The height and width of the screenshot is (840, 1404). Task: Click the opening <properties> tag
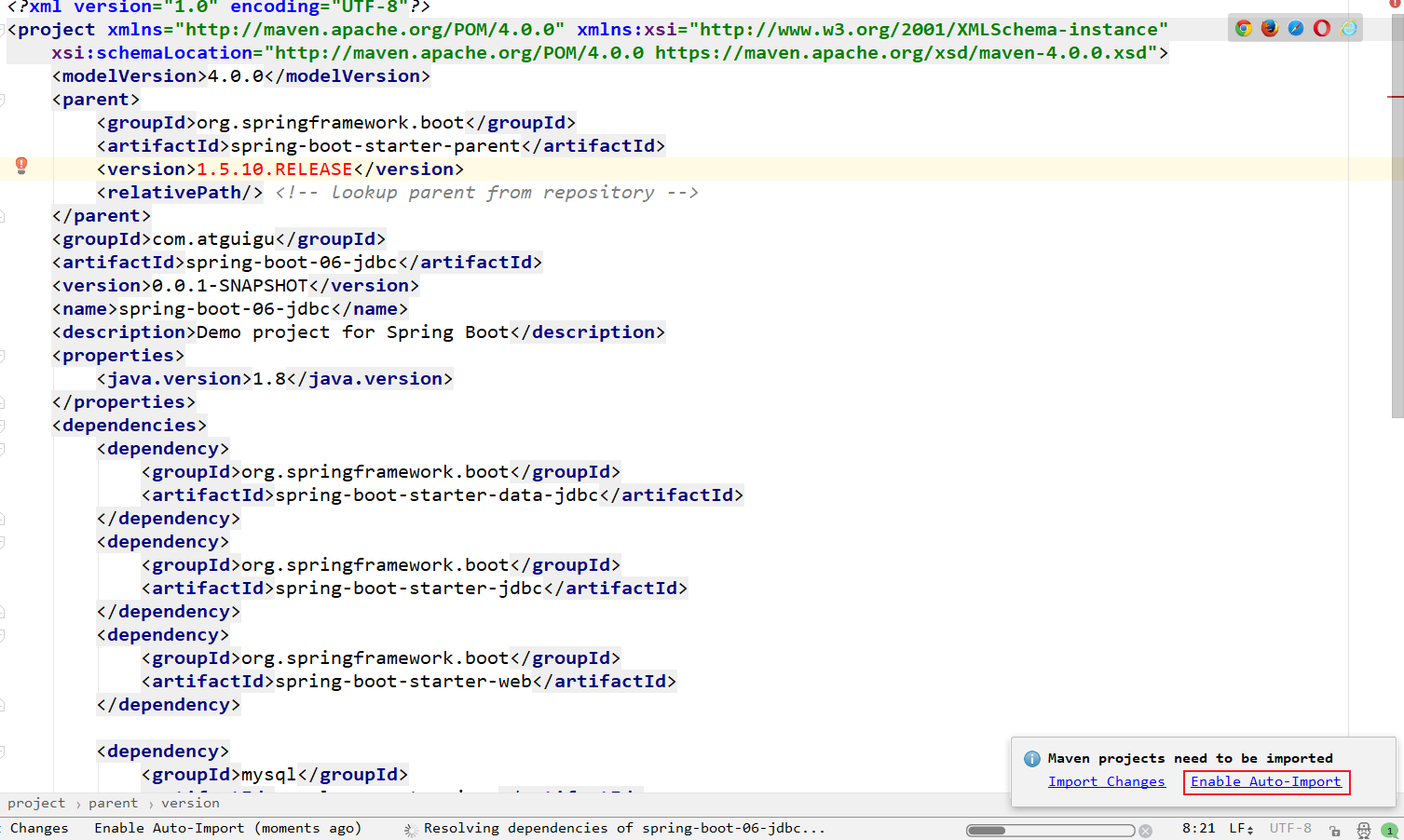click(118, 355)
